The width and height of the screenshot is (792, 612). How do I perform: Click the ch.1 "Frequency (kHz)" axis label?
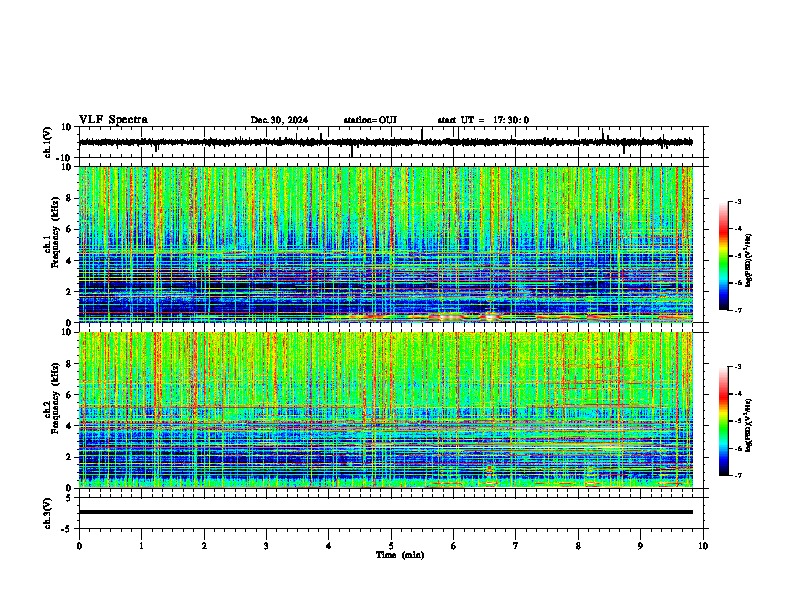coord(55,232)
